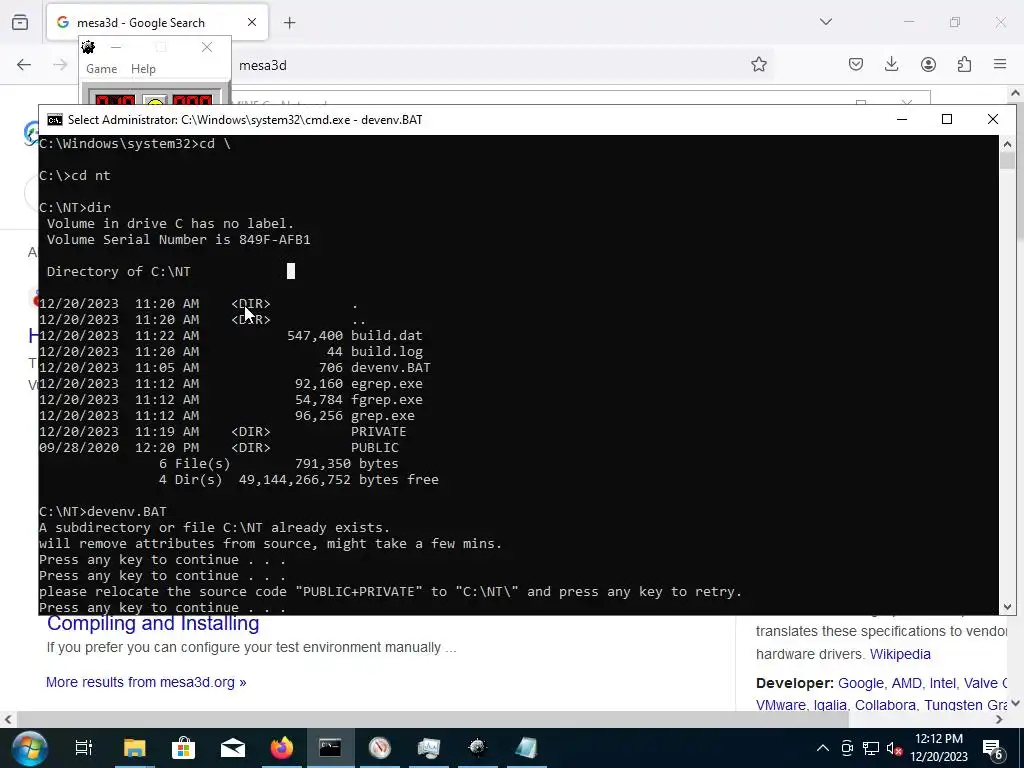Viewport: 1024px width, 768px height.
Task: Open the Windows Start orb
Action: coord(29,748)
